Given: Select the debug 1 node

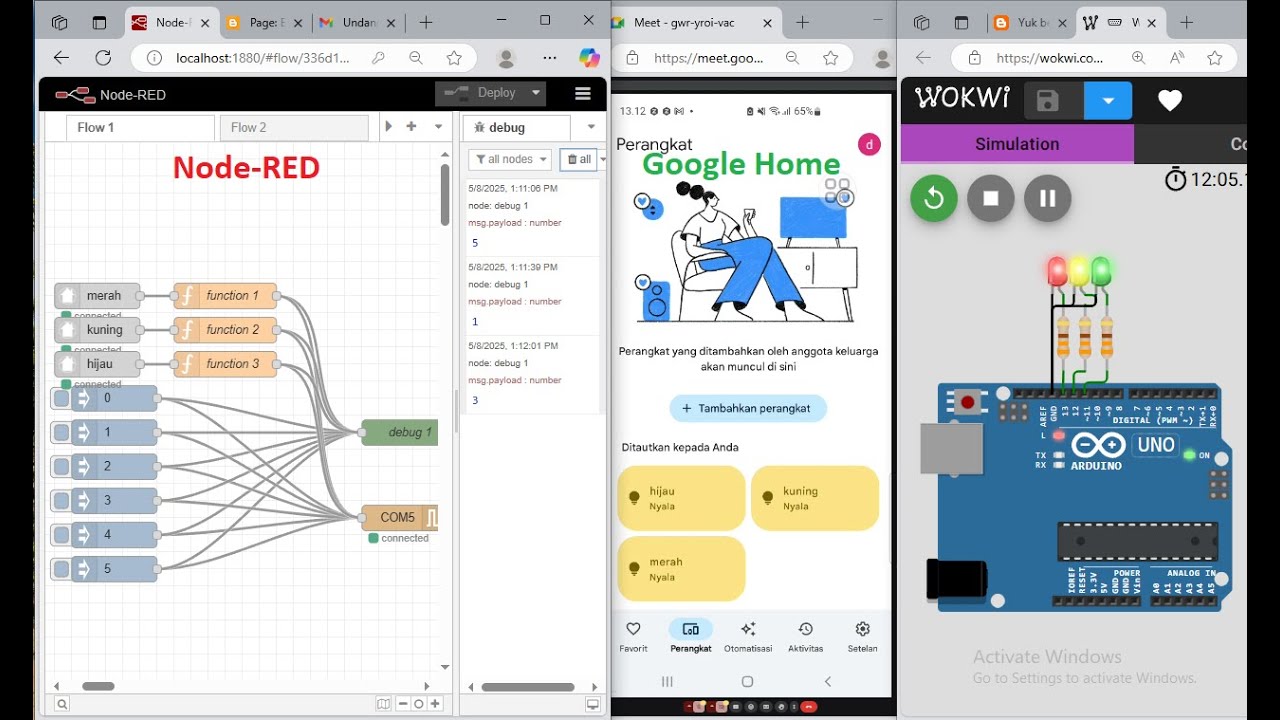Looking at the screenshot, I should click(400, 432).
